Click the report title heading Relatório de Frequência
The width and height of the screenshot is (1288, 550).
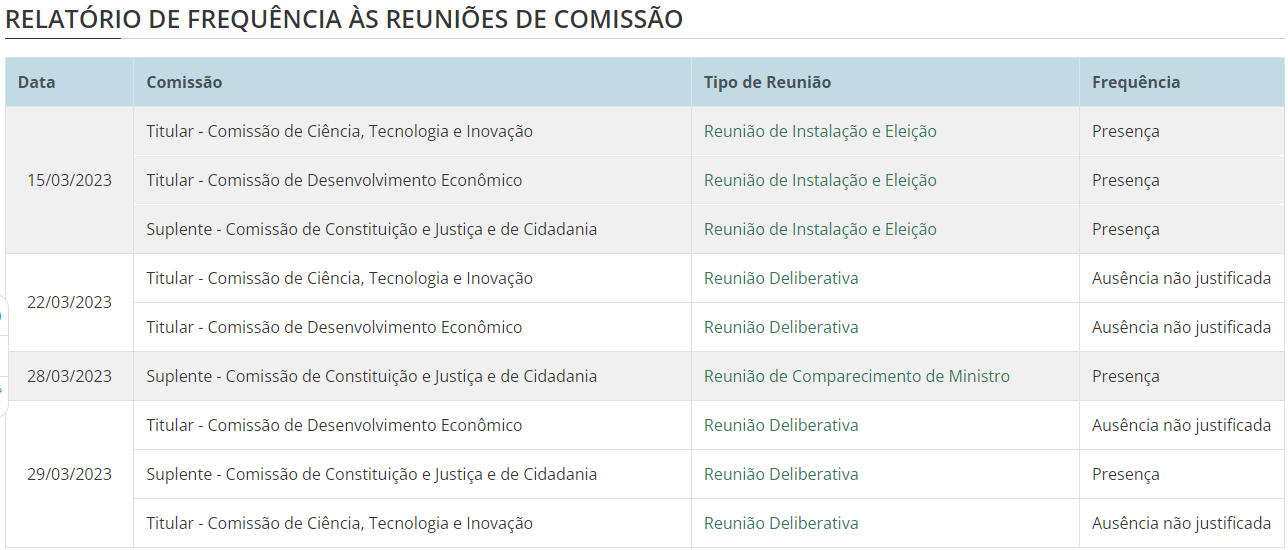[344, 19]
